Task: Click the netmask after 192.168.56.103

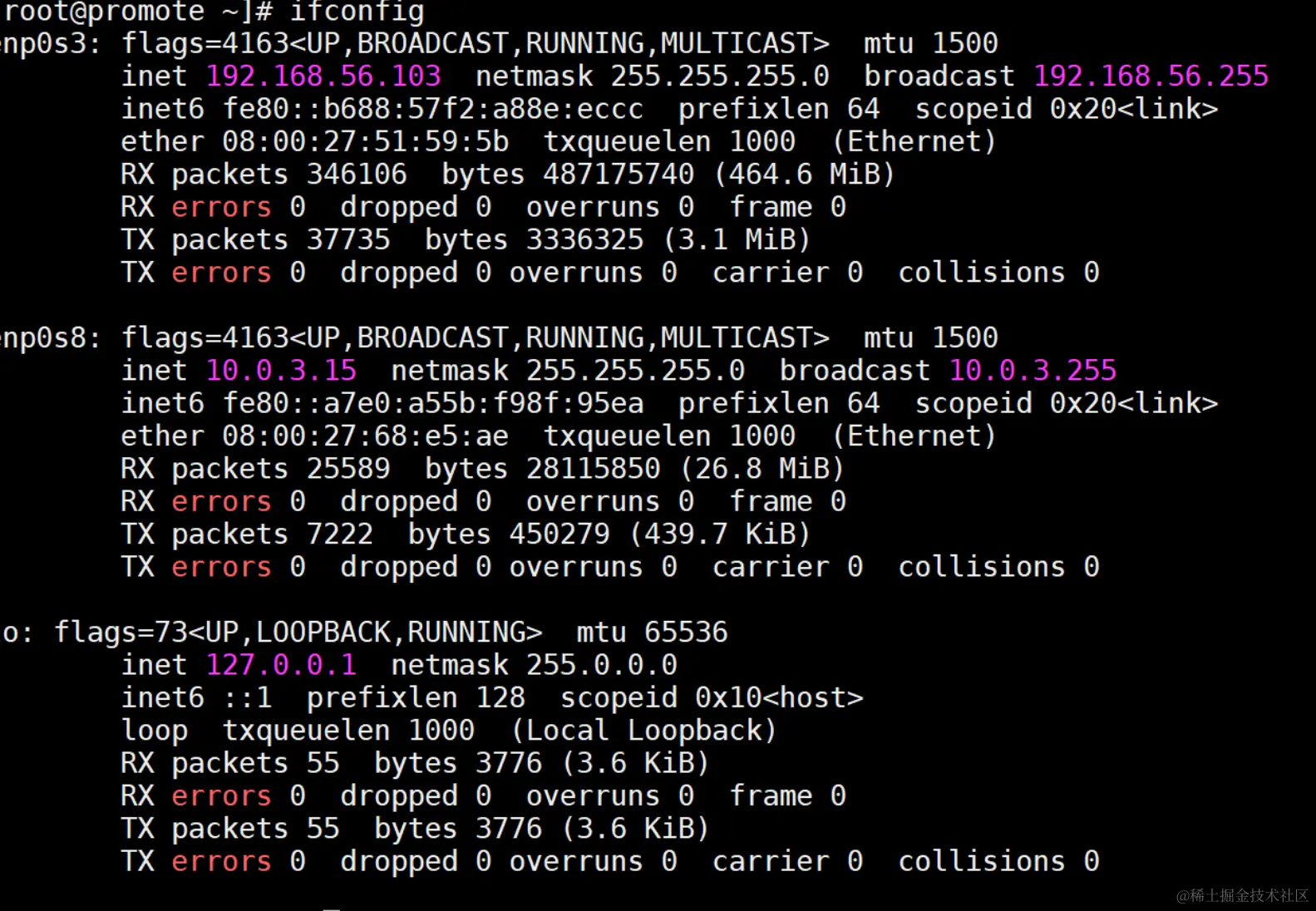Action: pos(720,76)
